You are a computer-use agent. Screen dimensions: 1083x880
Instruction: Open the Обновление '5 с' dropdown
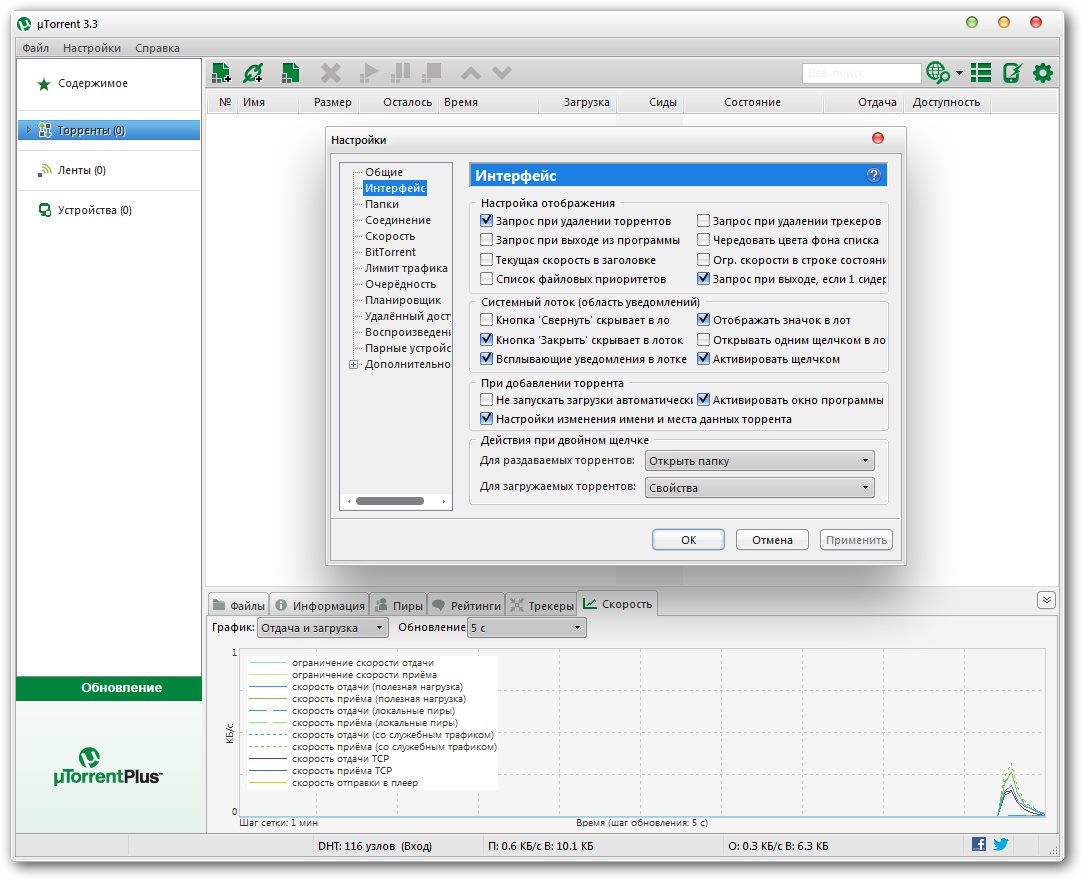tap(527, 628)
